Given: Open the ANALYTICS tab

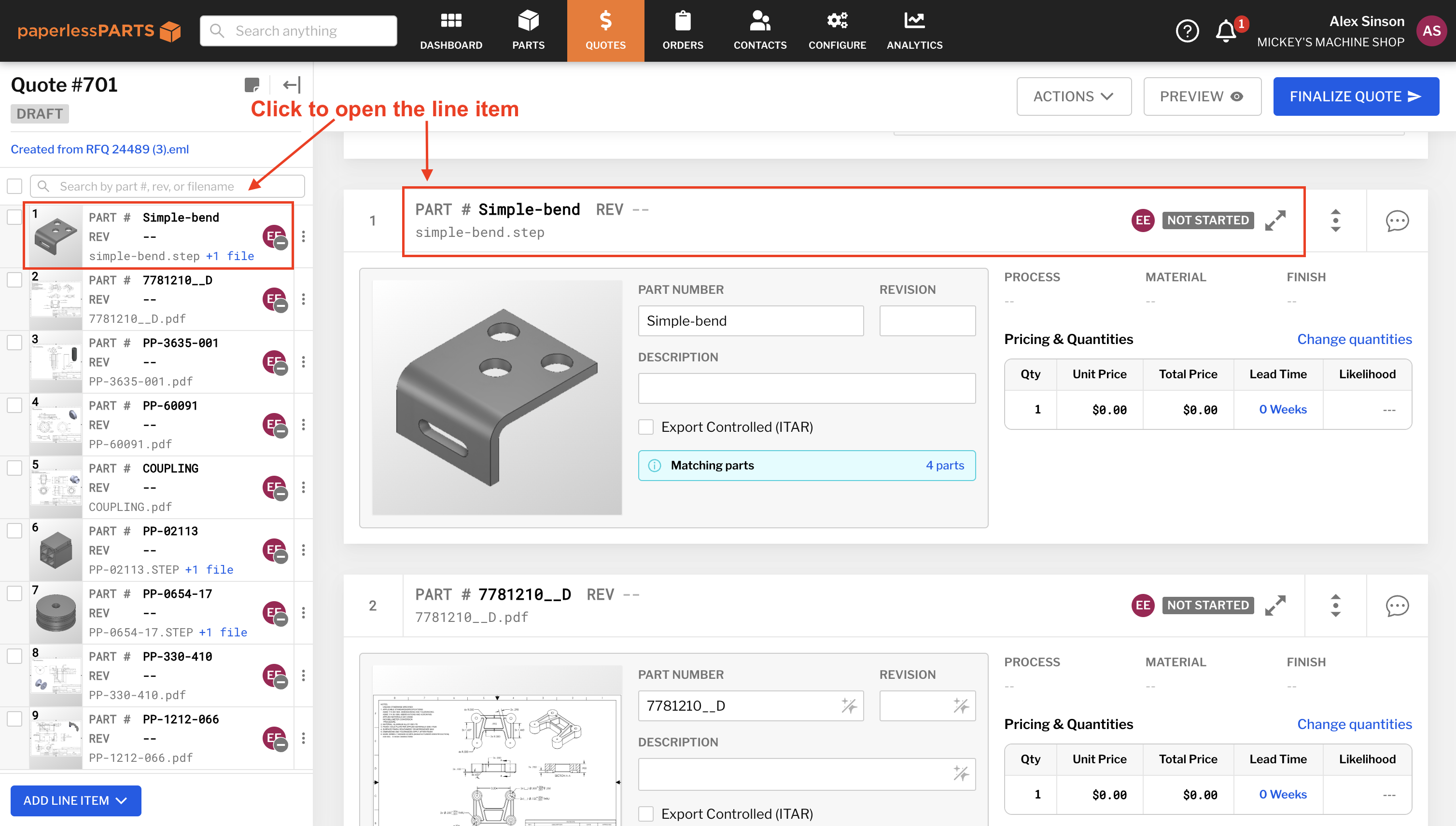Looking at the screenshot, I should [914, 30].
